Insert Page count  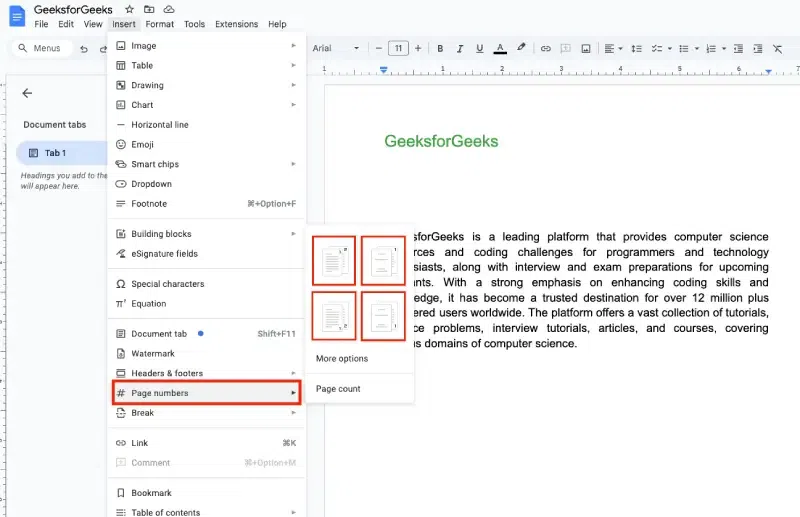click(360, 389)
